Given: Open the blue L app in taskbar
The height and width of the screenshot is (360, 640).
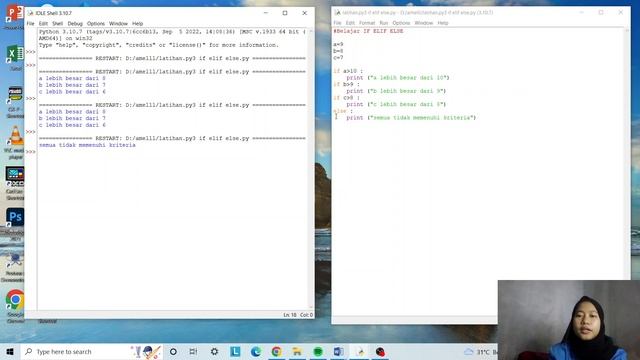Looking at the screenshot, I should pos(235,351).
